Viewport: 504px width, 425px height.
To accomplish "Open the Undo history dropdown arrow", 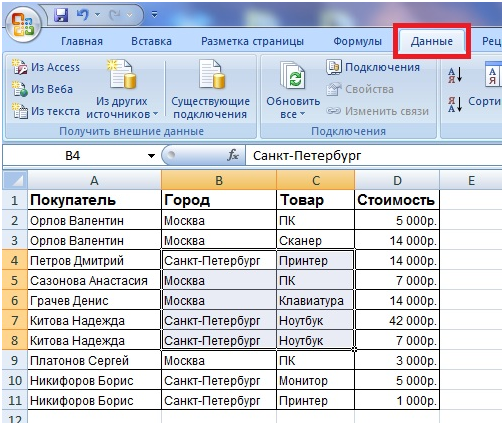I will coord(97,14).
